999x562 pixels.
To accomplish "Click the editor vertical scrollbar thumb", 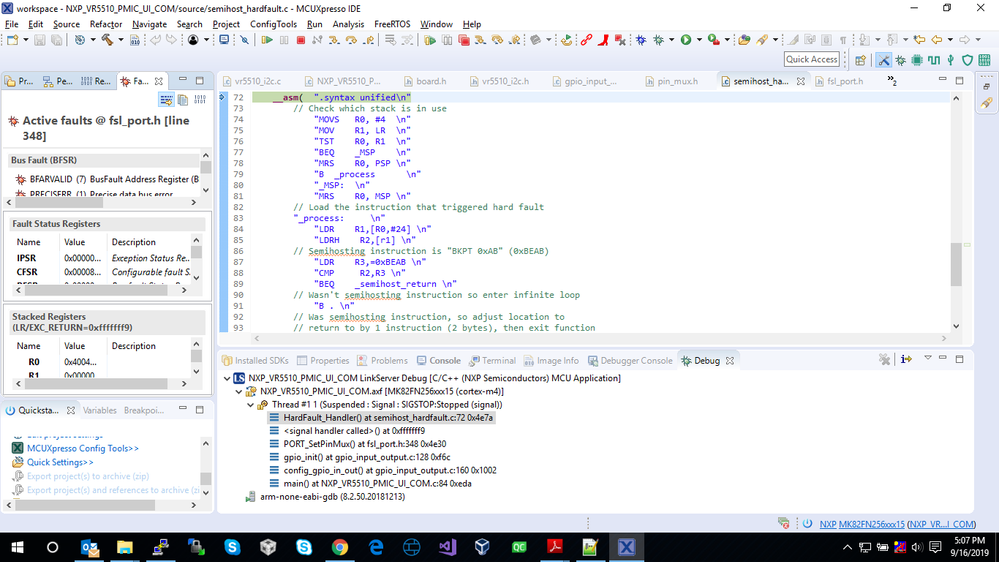I will tap(956, 264).
